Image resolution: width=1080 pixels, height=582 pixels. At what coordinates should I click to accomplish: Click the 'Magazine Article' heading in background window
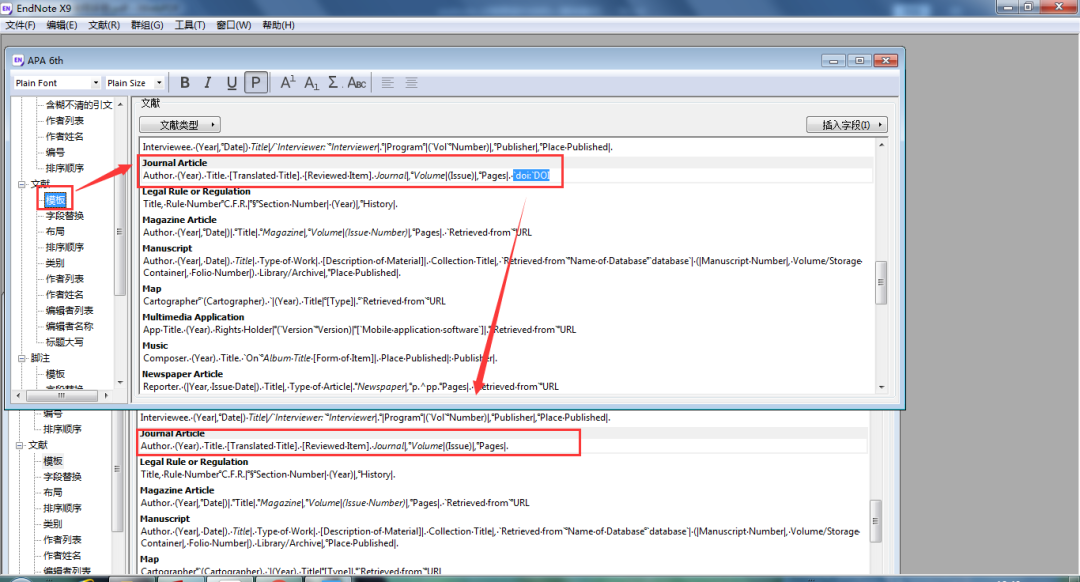[x=177, y=490]
